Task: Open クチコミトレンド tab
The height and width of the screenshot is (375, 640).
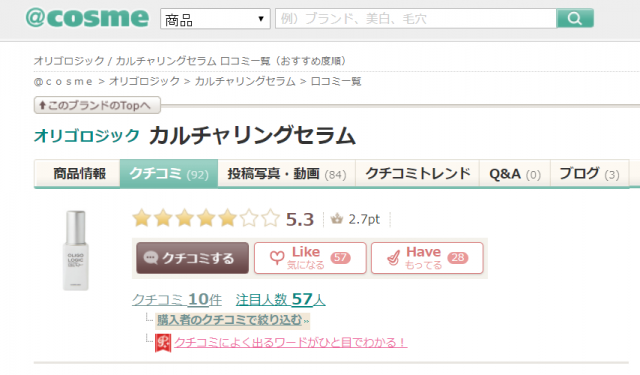Action: 418,174
